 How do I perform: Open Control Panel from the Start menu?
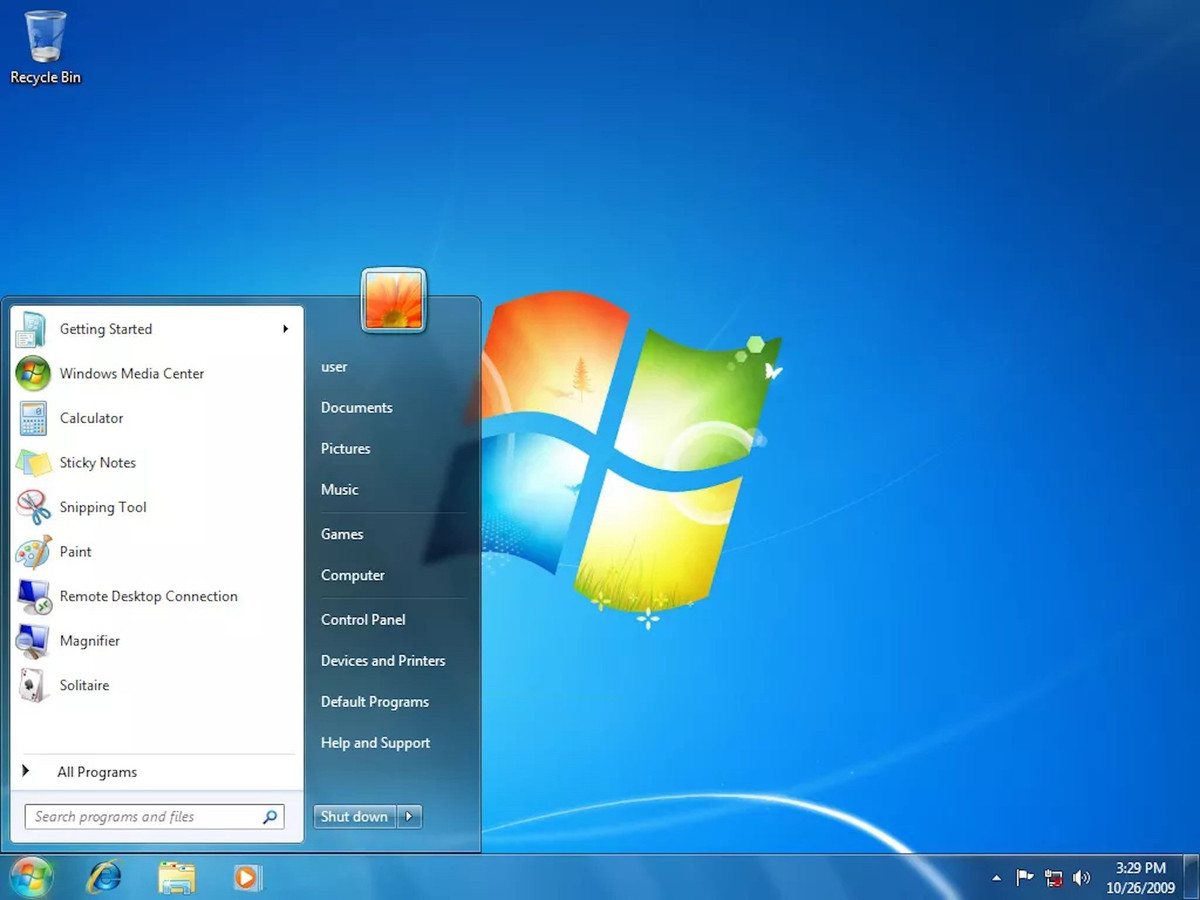pos(363,619)
